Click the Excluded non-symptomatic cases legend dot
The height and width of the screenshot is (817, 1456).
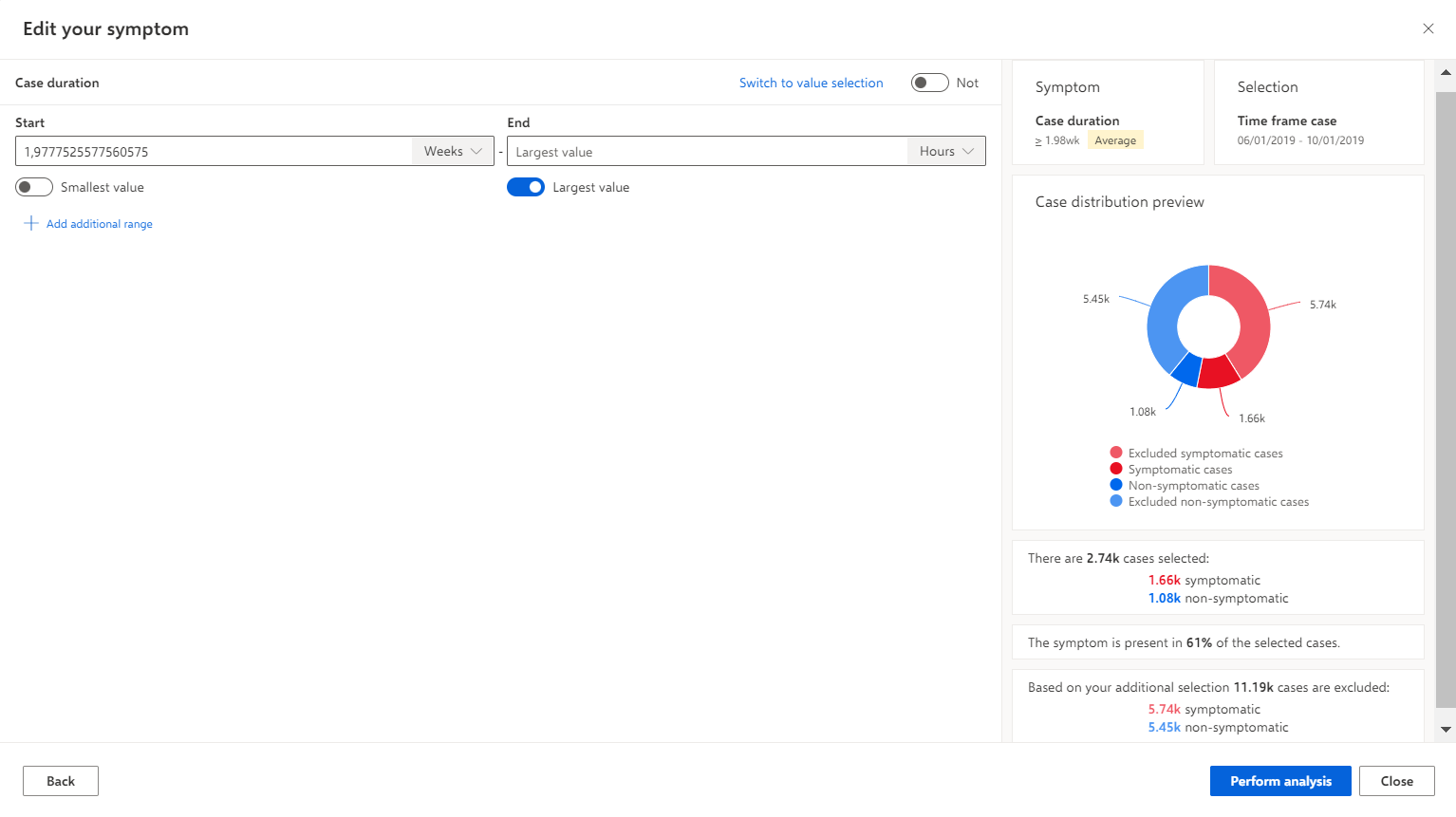(1116, 501)
